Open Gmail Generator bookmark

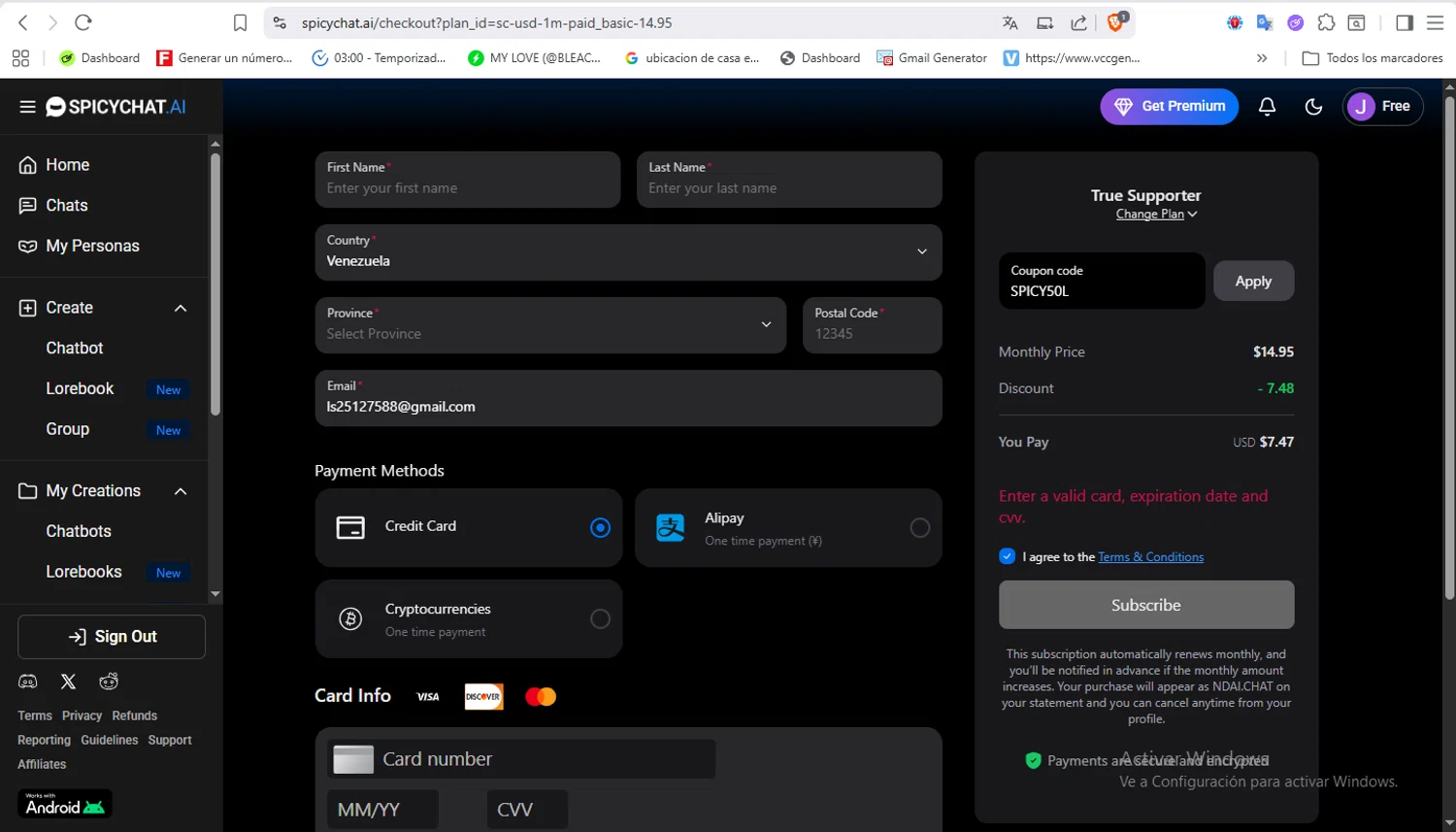point(932,58)
